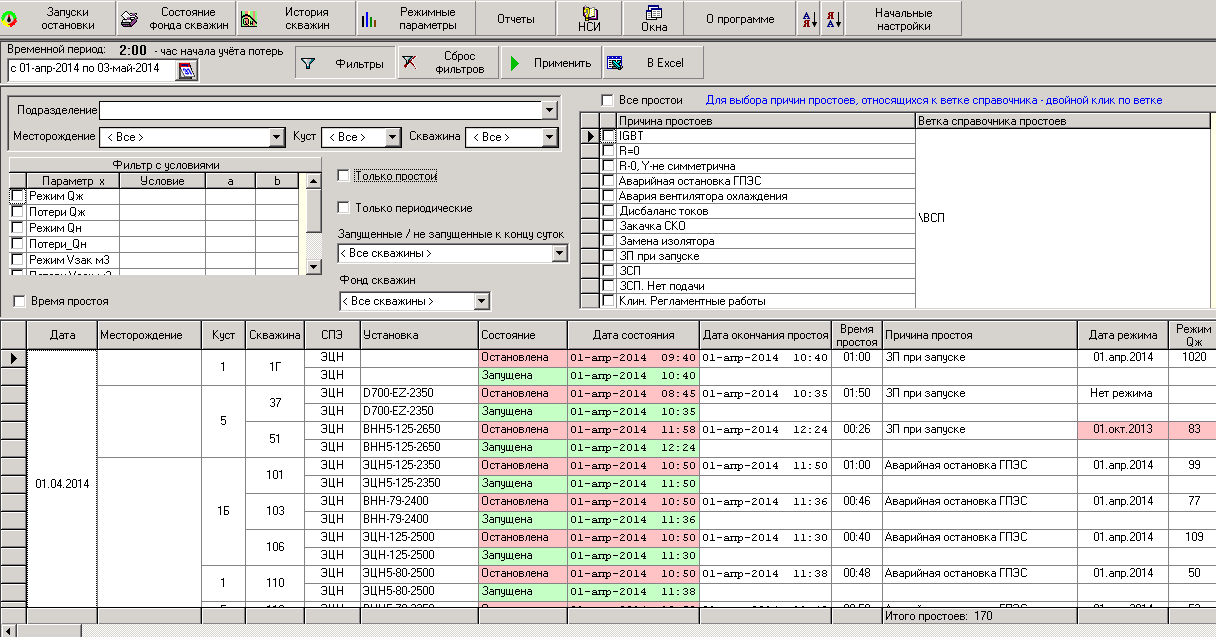Check the IGBT downtime reason checkbox

click(609, 136)
